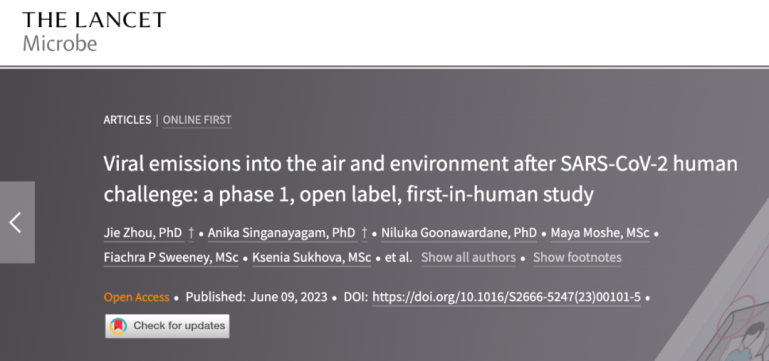The image size is (769, 361).
Task: Click the Check for updates bookmark icon
Action: click(x=118, y=326)
